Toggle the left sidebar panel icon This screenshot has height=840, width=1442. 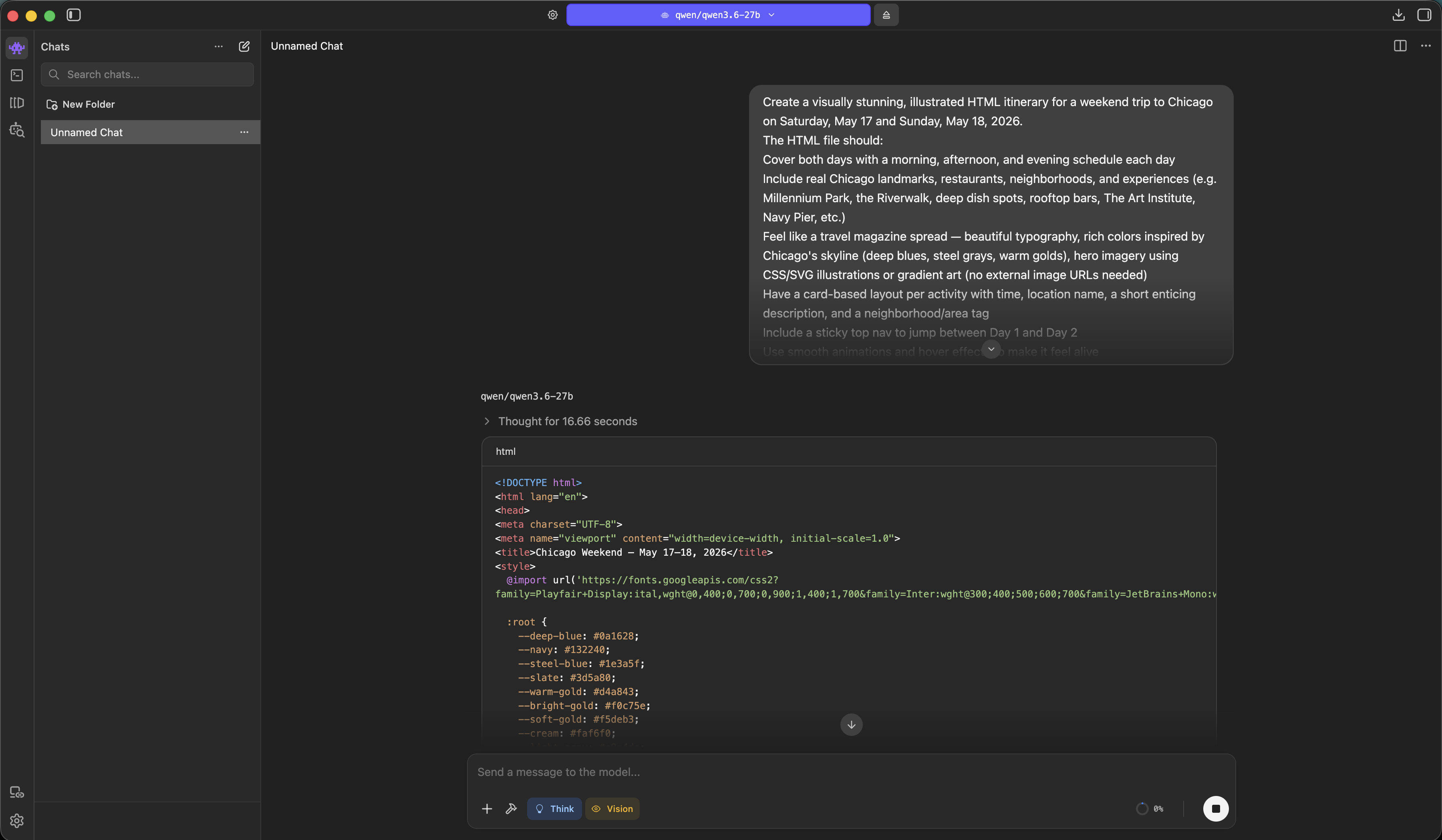point(74,15)
